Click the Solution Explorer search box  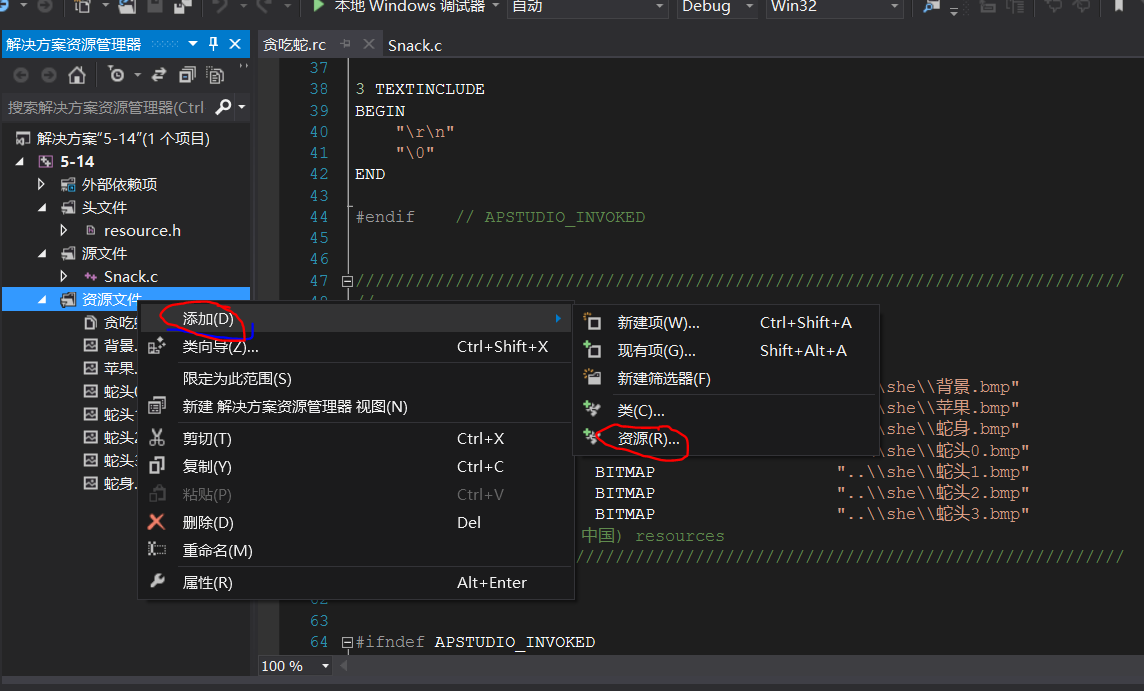(107, 107)
